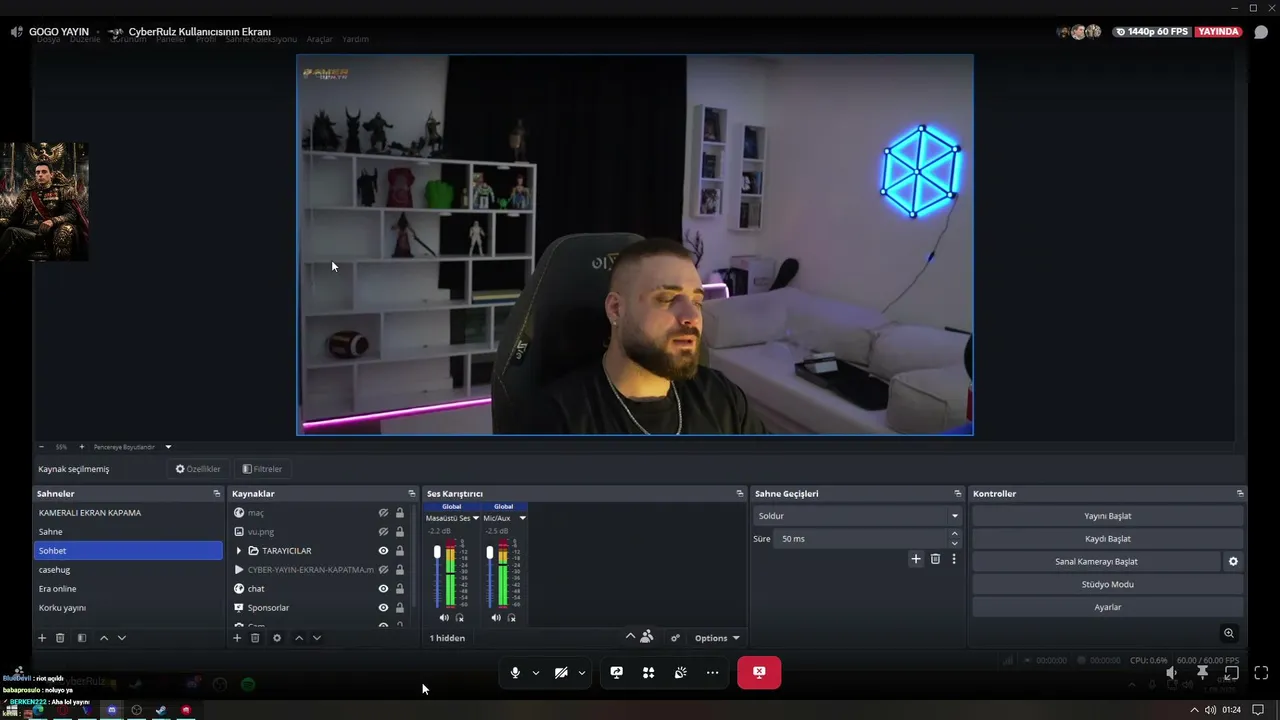Click the screen share button in call bar
The width and height of the screenshot is (1280, 720).
616,673
